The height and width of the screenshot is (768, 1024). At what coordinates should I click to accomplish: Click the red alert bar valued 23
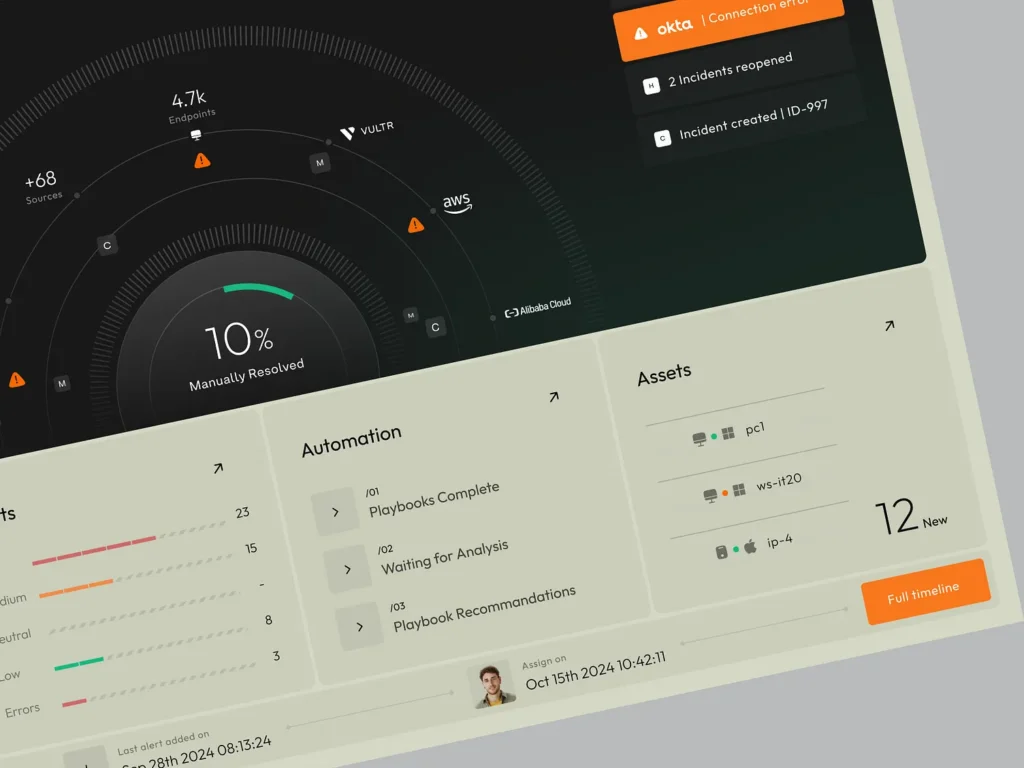tap(93, 550)
